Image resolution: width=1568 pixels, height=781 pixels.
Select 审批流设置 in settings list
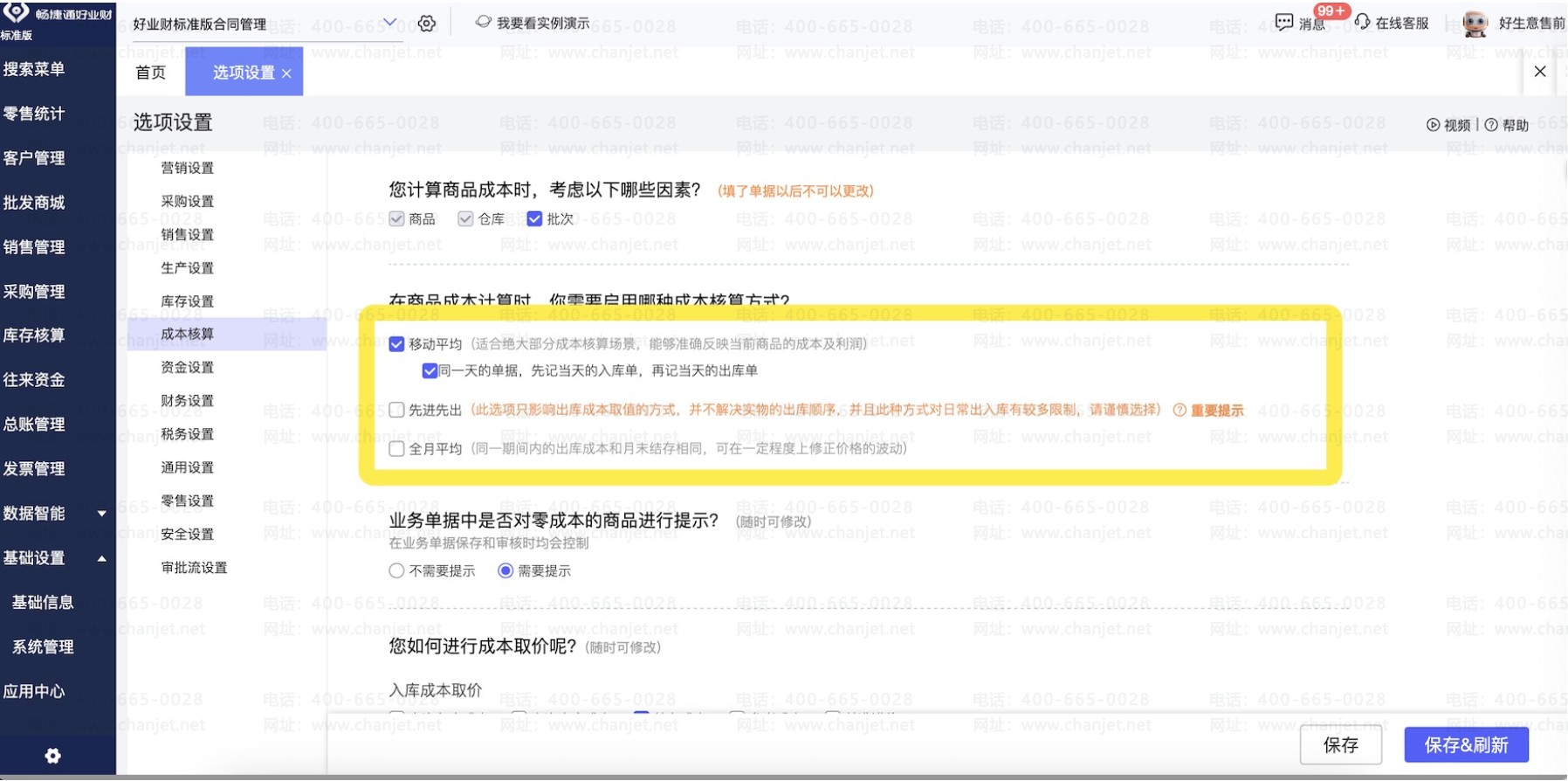pos(194,568)
